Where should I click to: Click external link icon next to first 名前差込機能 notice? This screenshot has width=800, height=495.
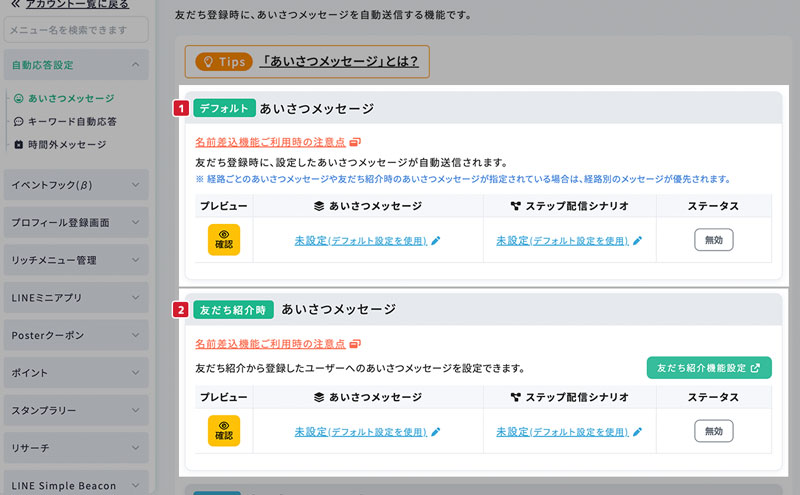354,143
